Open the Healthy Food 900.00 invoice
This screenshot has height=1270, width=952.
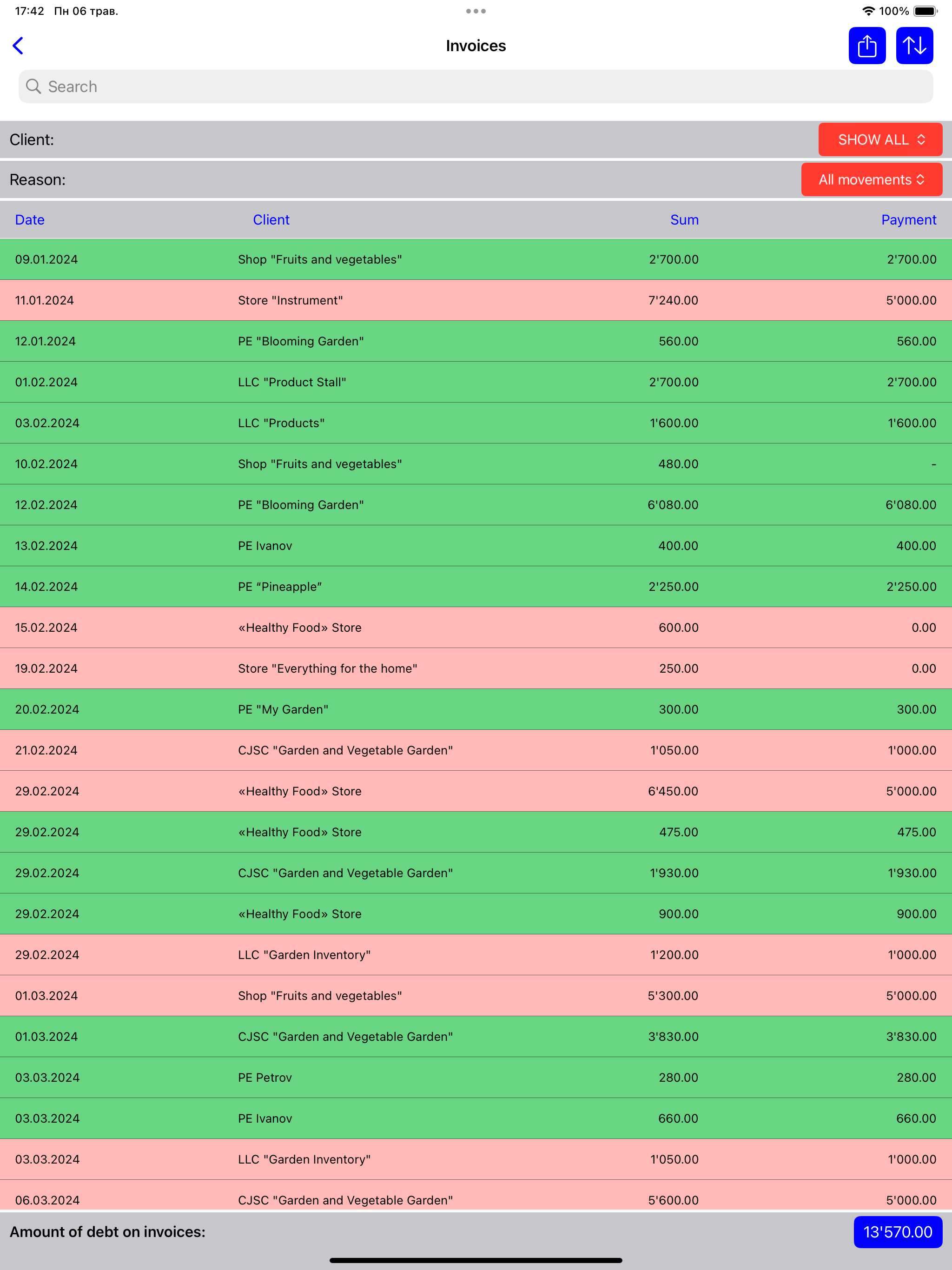[476, 914]
